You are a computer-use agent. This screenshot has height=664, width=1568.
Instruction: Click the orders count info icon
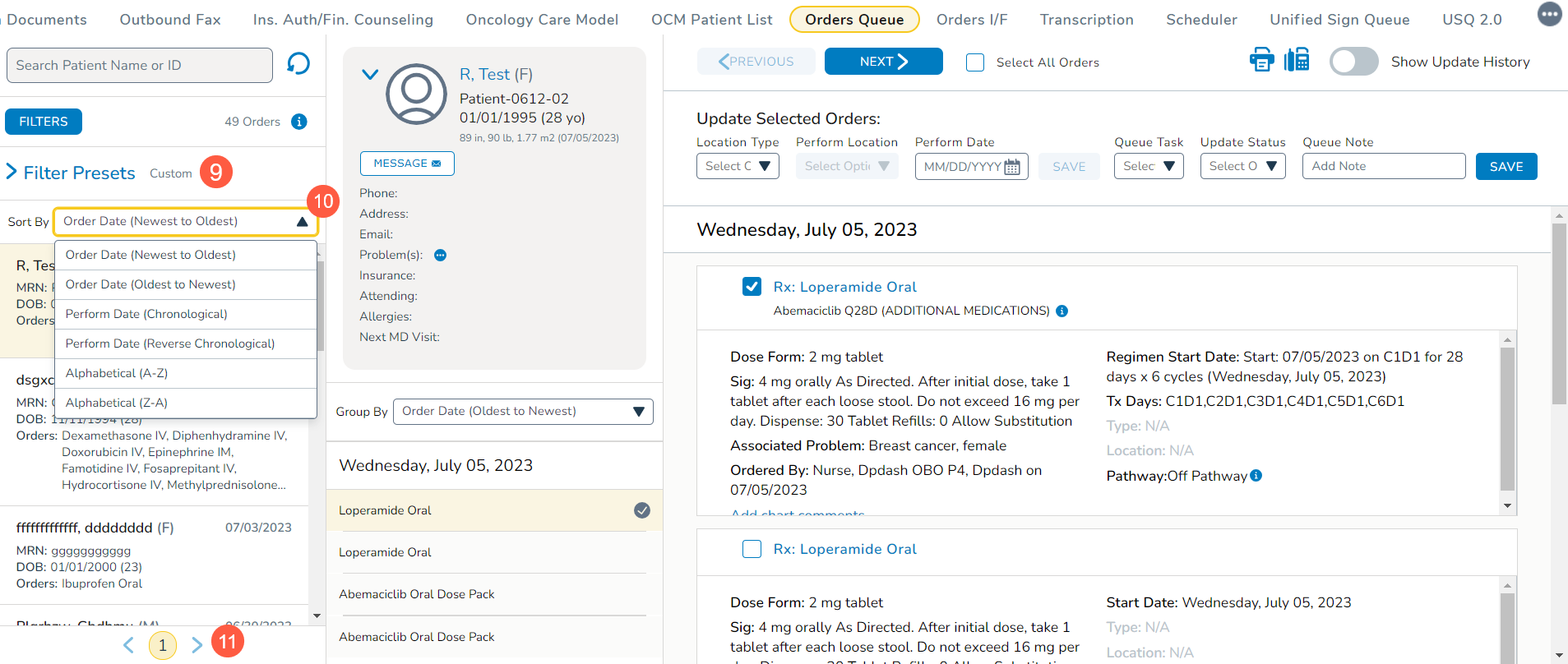point(299,122)
